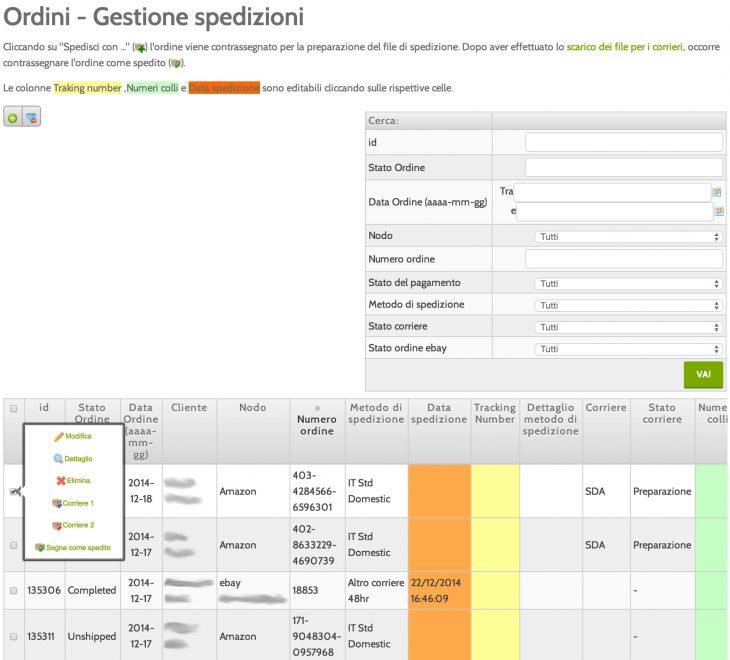Click order number 171-9048304-0957968

[317, 636]
